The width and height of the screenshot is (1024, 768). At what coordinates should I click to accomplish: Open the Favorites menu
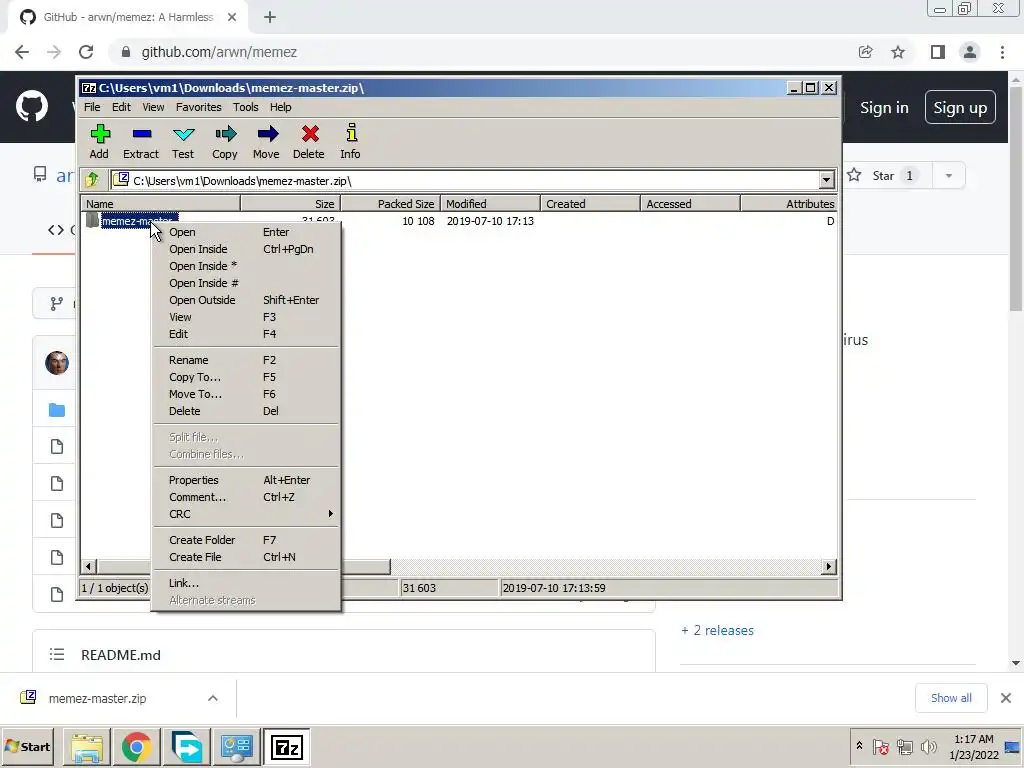pos(199,107)
